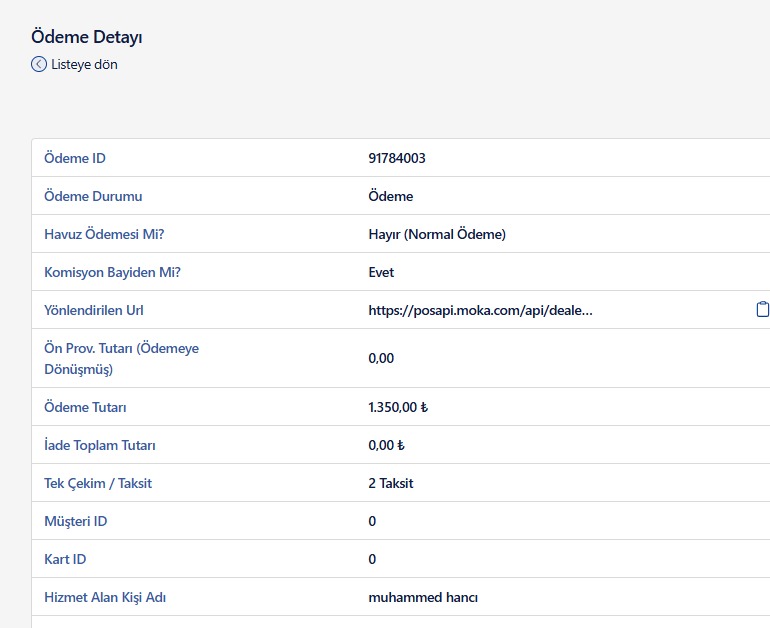The height and width of the screenshot is (628, 770).
Task: Click the truncated posapi.moka.com URL
Action: coord(480,310)
